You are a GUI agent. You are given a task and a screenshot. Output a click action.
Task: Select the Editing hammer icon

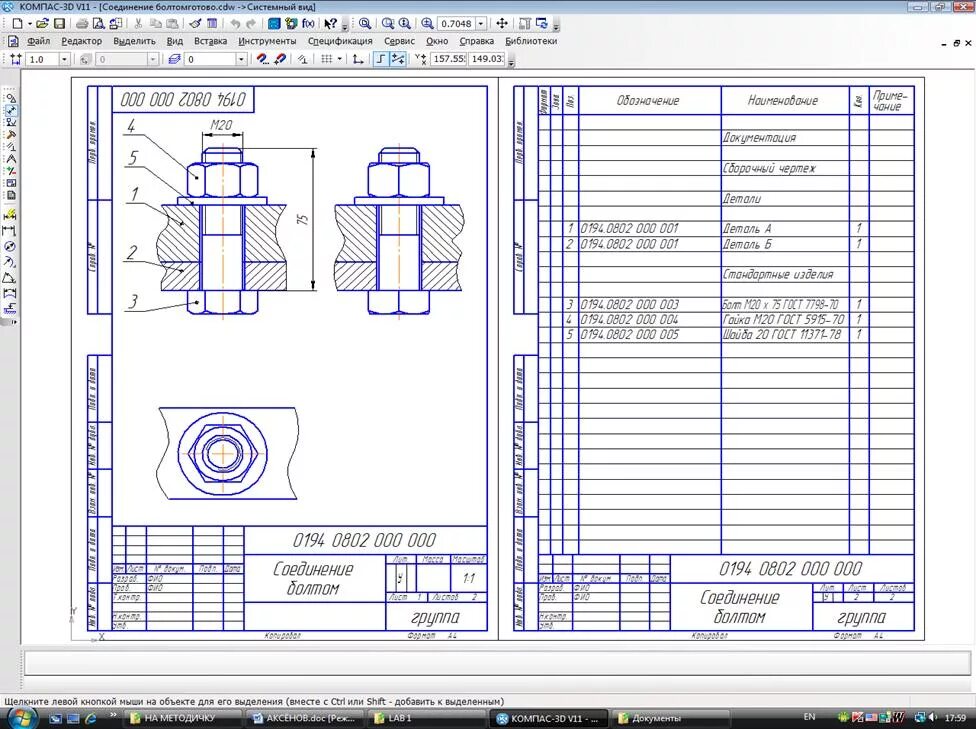click(11, 134)
